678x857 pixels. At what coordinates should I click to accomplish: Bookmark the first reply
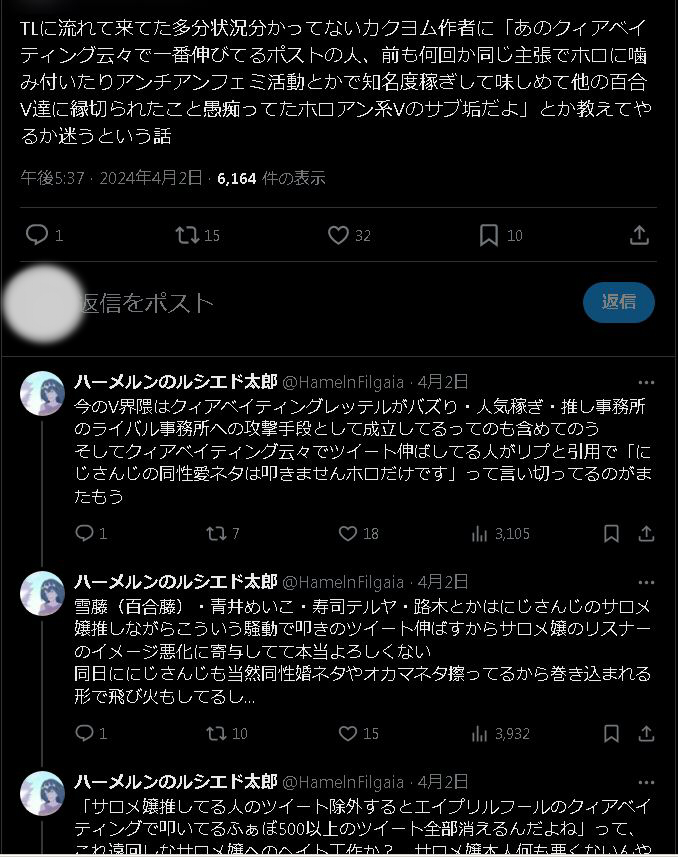click(611, 533)
